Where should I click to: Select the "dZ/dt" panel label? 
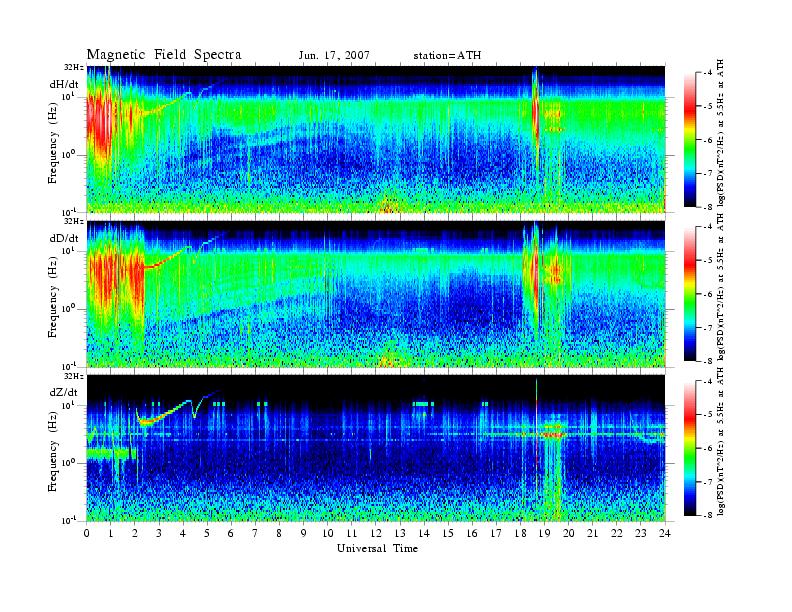[x=64, y=392]
